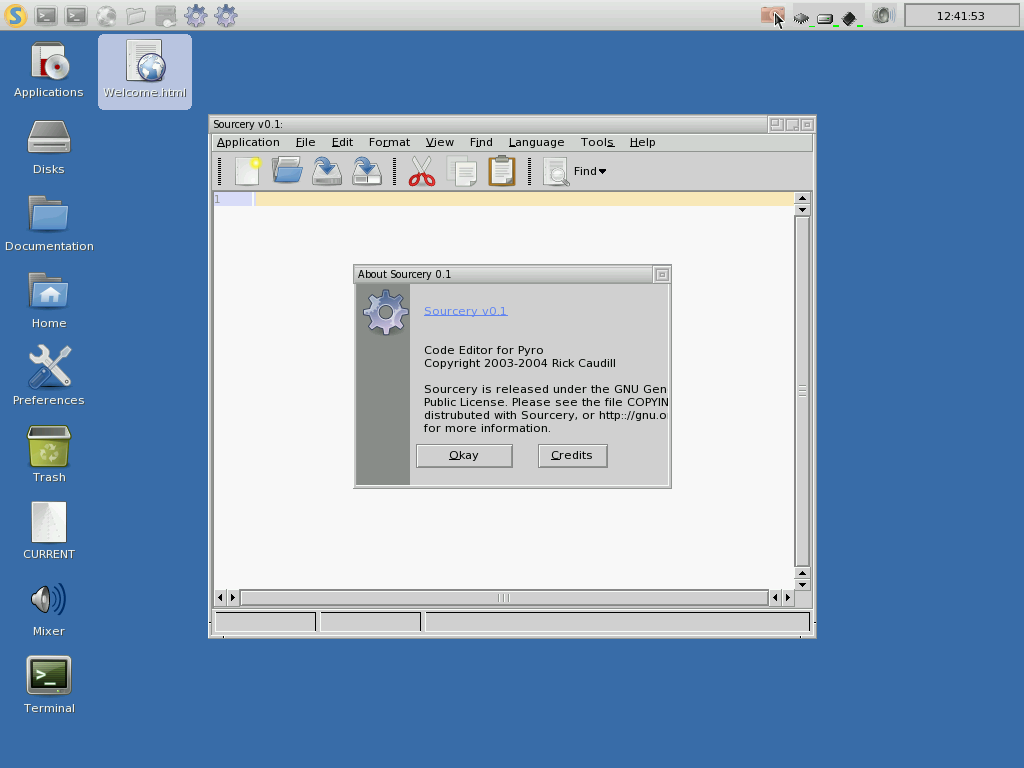The height and width of the screenshot is (768, 1024).
Task: Open the Trash icon
Action: [x=49, y=455]
